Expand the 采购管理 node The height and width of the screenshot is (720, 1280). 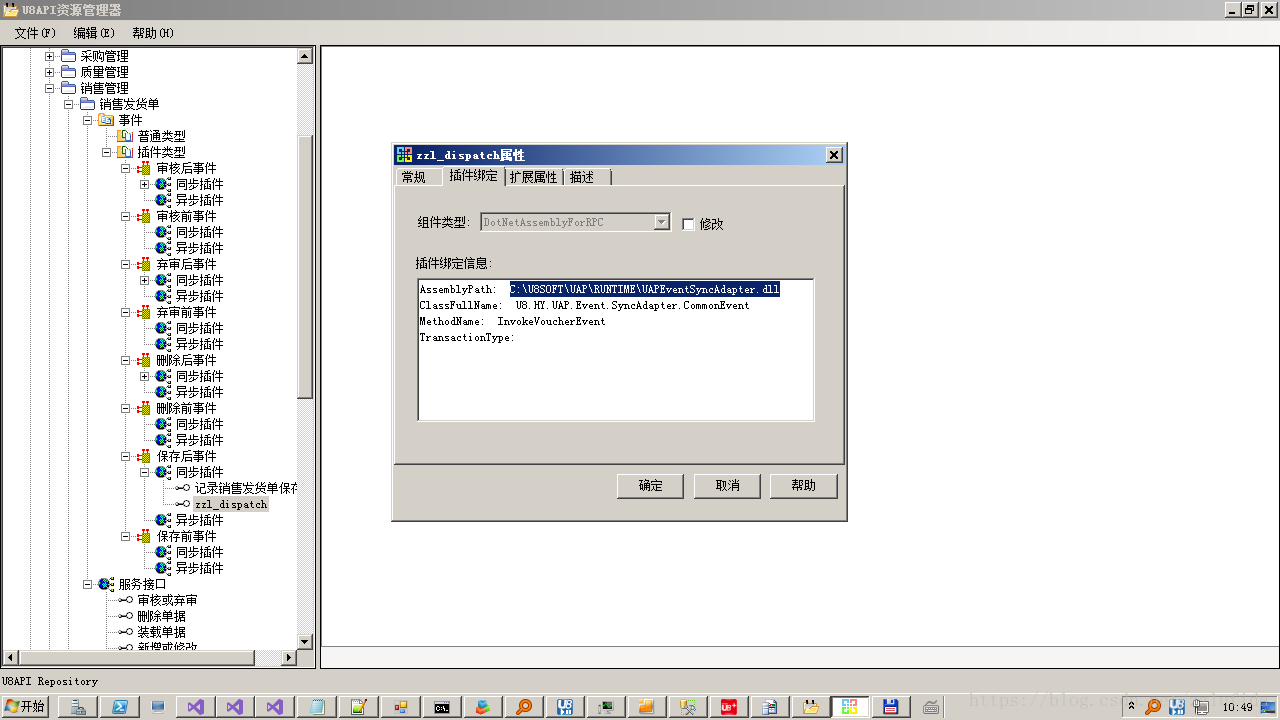pos(49,56)
